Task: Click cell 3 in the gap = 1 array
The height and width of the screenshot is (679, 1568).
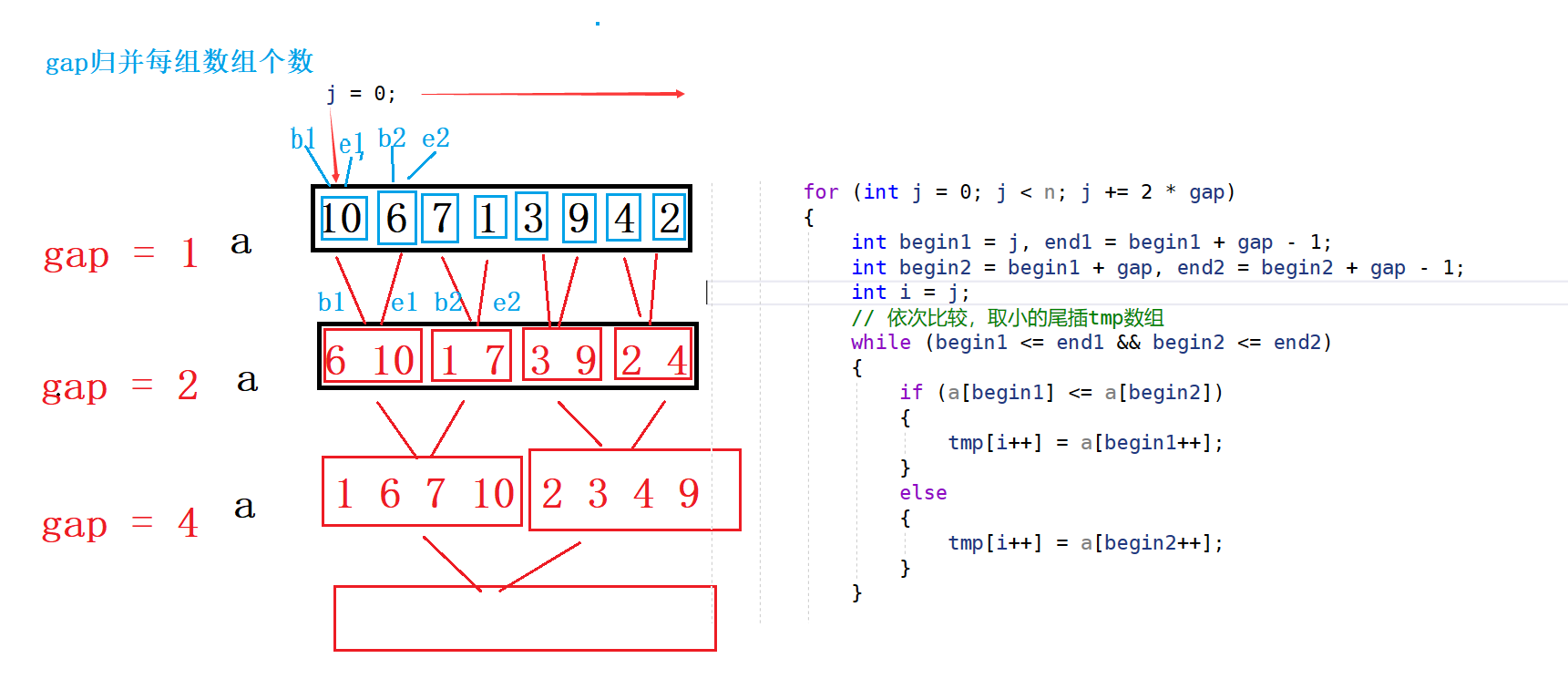Action: click(532, 218)
